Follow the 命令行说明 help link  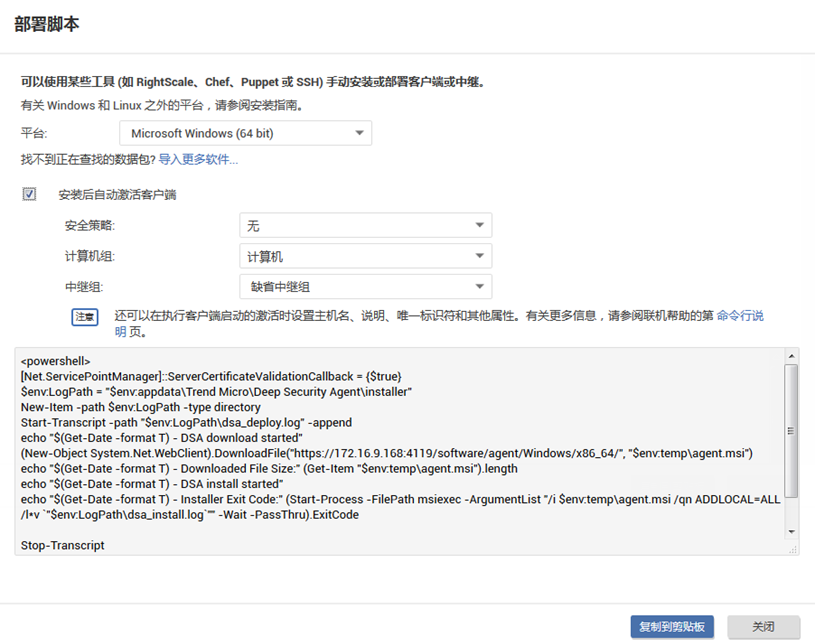740,315
